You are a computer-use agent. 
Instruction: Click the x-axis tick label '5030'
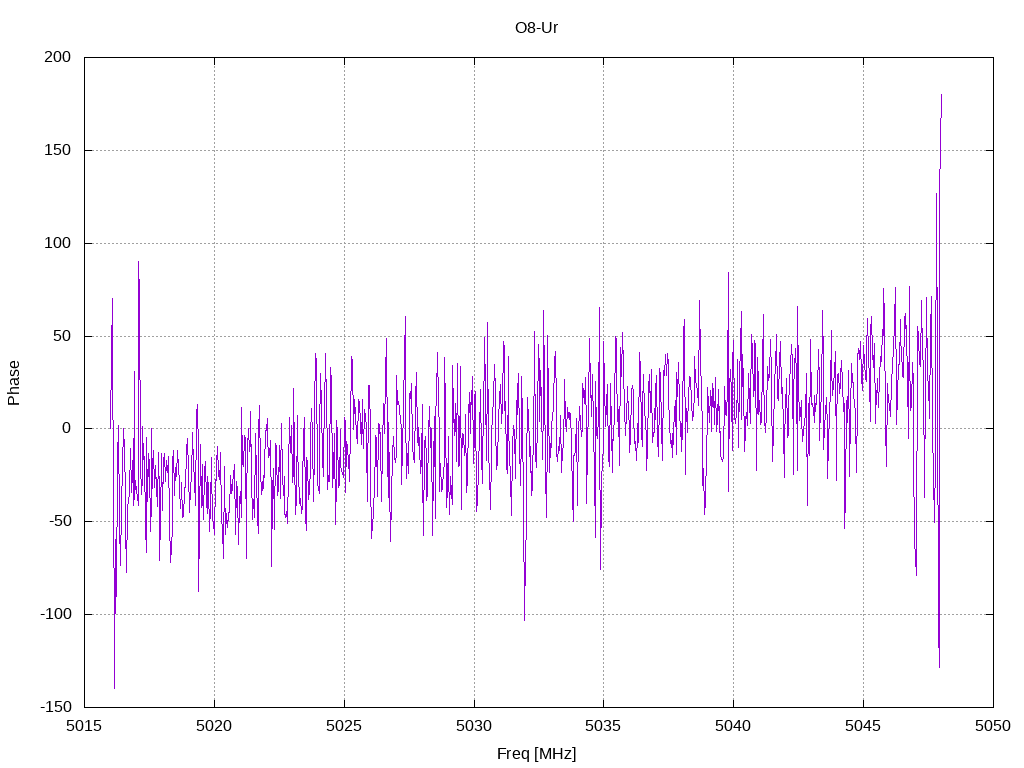pos(474,726)
